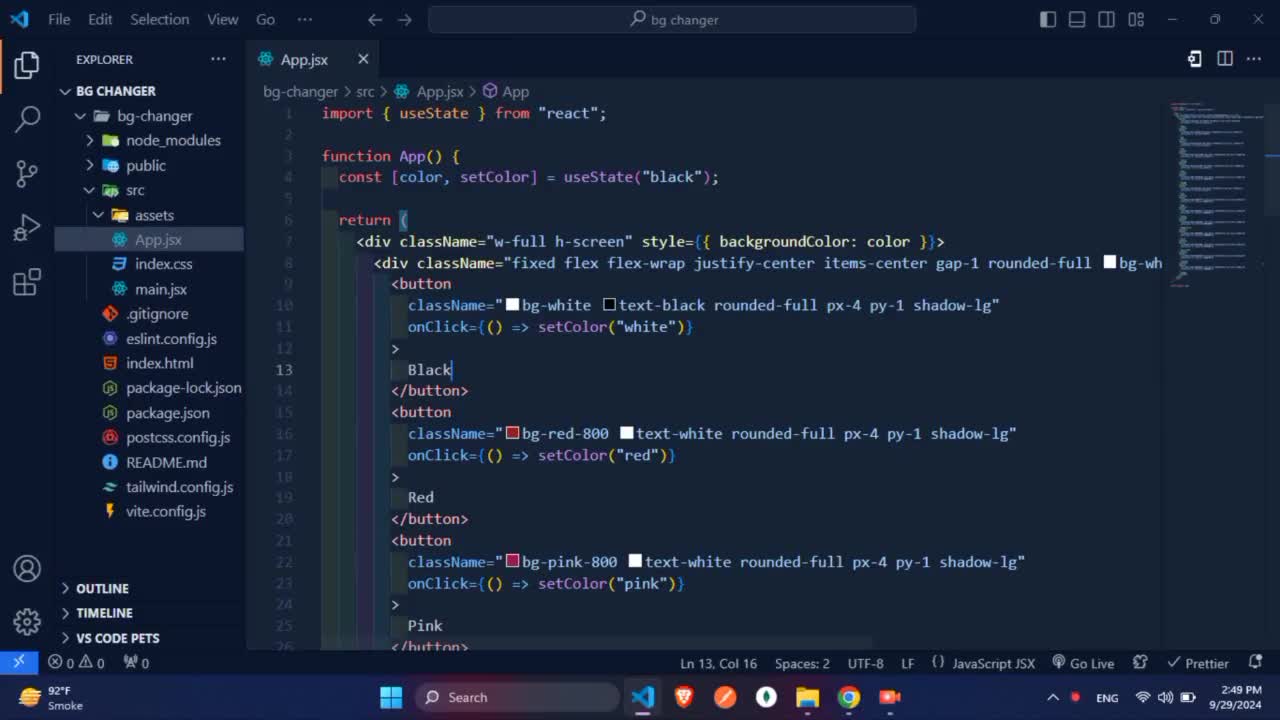Viewport: 1280px width, 720px height.
Task: Open the Explorer view in activity bar
Action: pyautogui.click(x=27, y=66)
